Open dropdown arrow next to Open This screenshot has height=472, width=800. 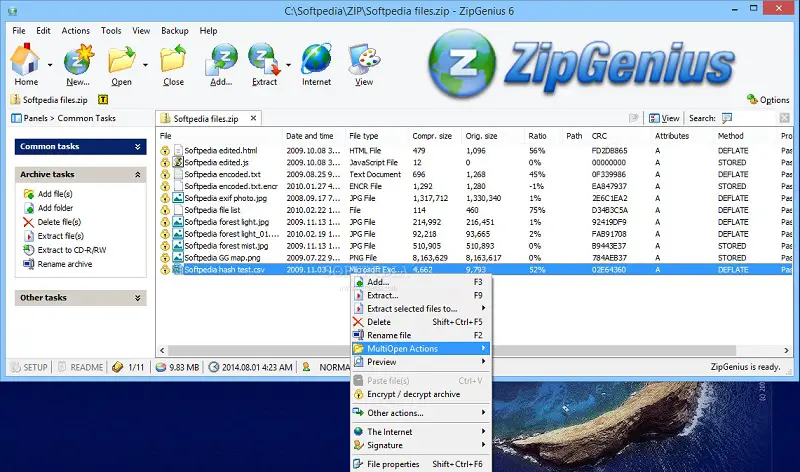point(145,65)
